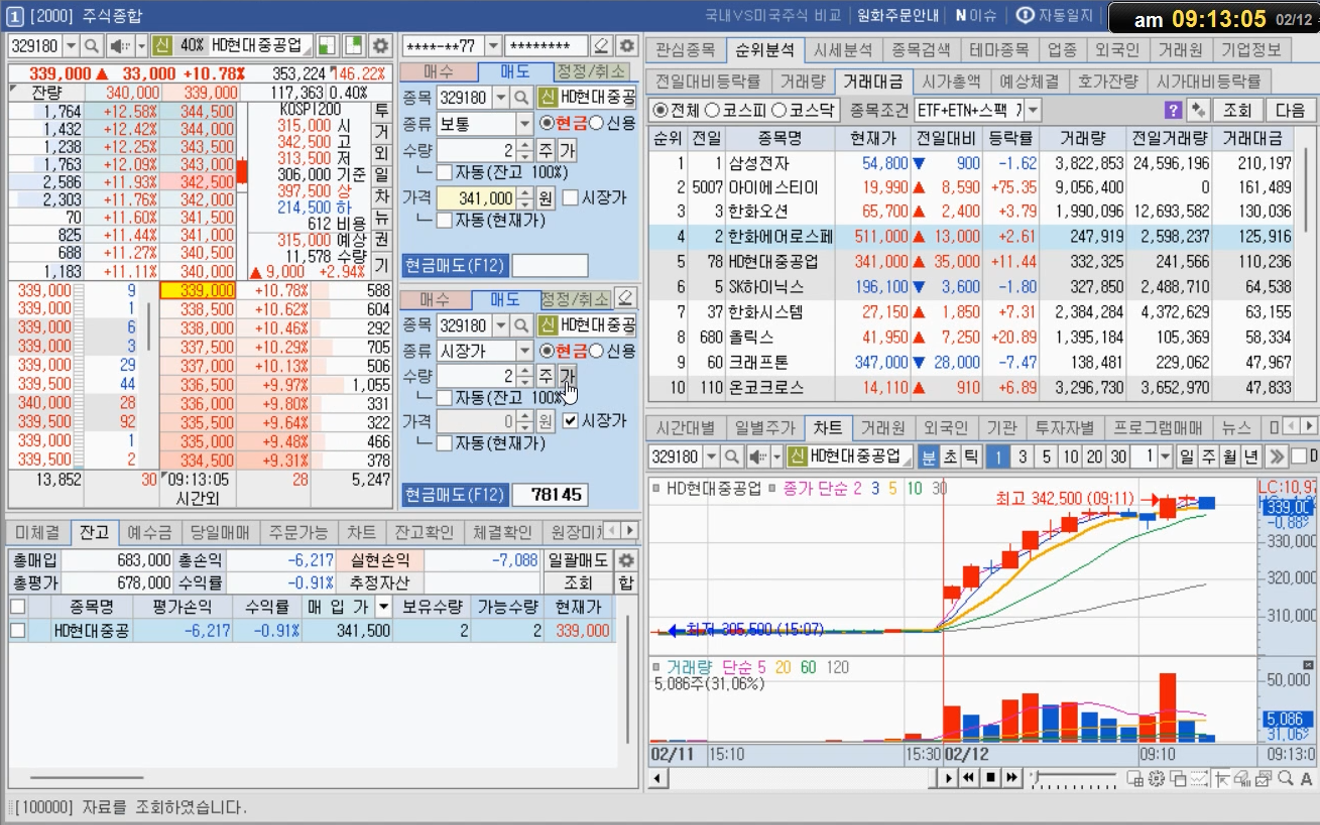Open the 미체결 tab in bottom panel

pyautogui.click(x=38, y=532)
